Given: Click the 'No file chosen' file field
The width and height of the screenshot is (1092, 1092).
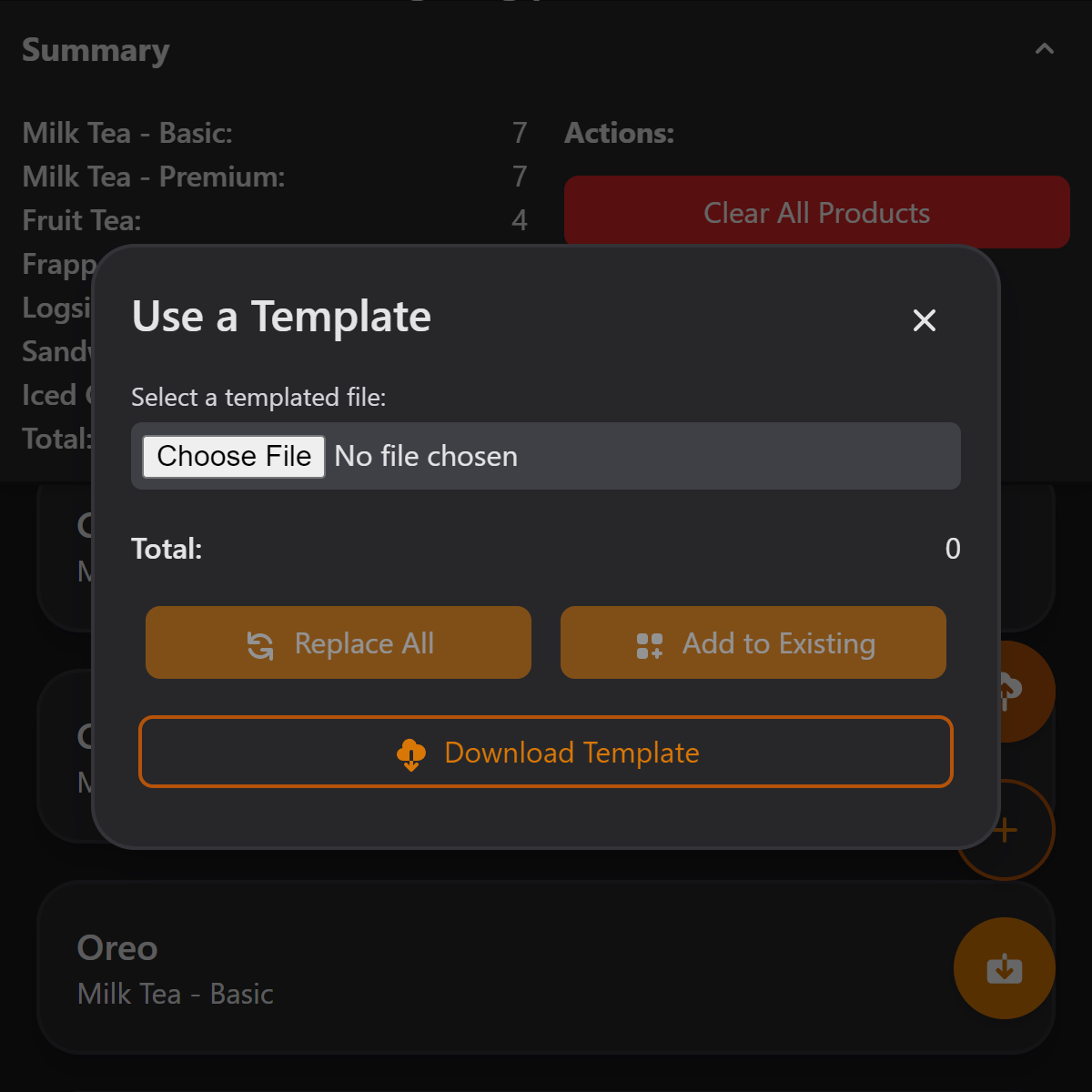Looking at the screenshot, I should [x=426, y=456].
